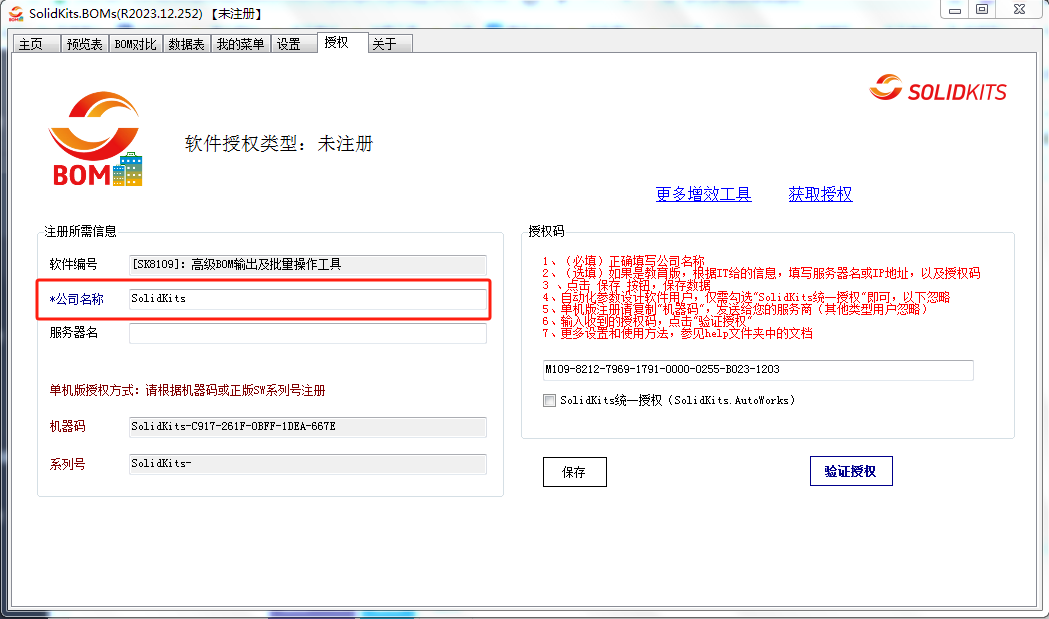Click the SOLIDKITS logo at top right
Viewport: 1049px width, 619px height.
point(936,88)
